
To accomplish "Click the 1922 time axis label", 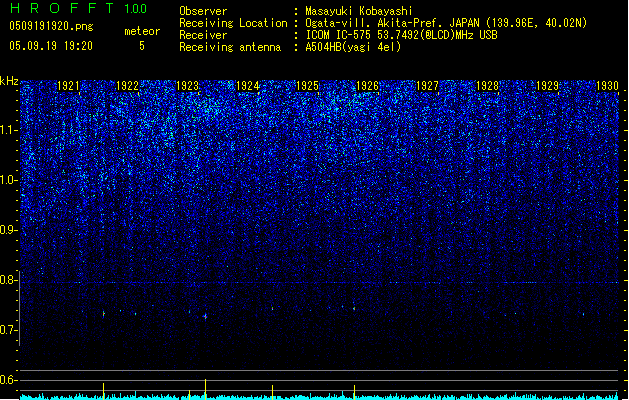I will (127, 86).
